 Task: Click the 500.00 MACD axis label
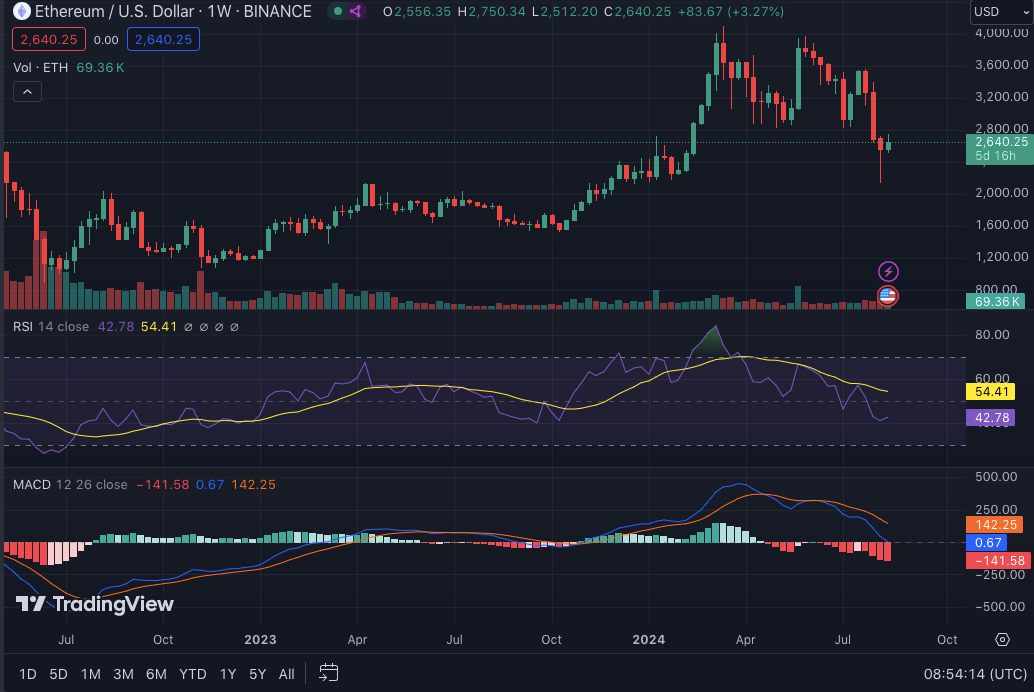pos(996,476)
